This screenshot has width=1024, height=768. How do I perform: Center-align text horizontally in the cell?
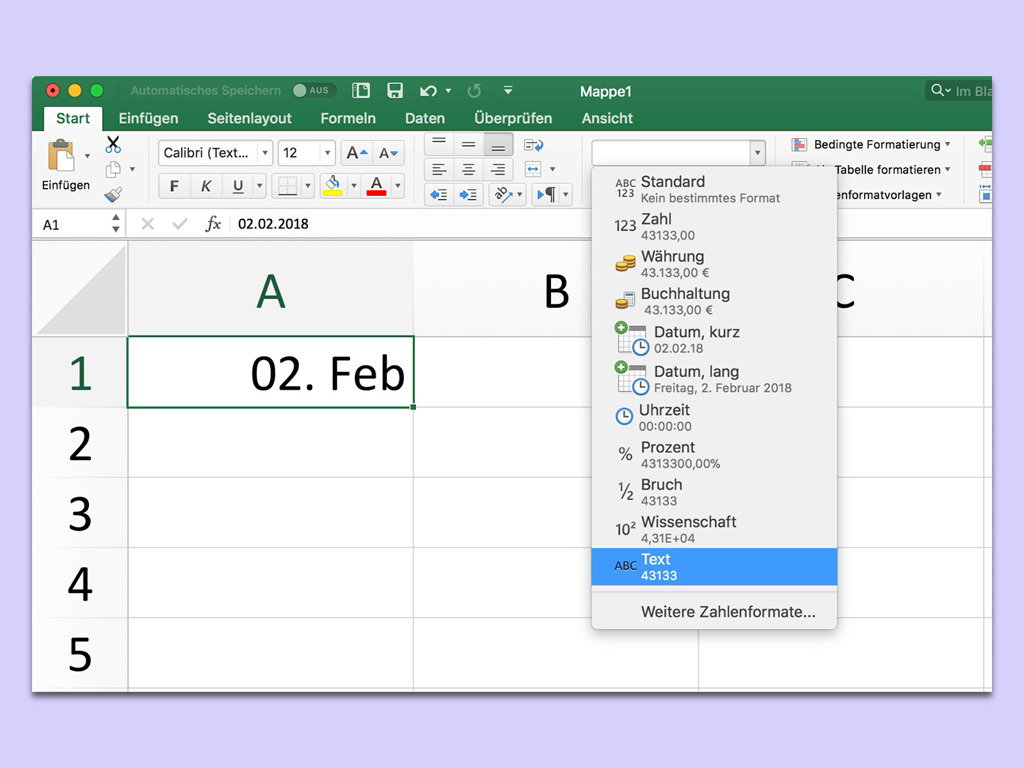pyautogui.click(x=468, y=170)
